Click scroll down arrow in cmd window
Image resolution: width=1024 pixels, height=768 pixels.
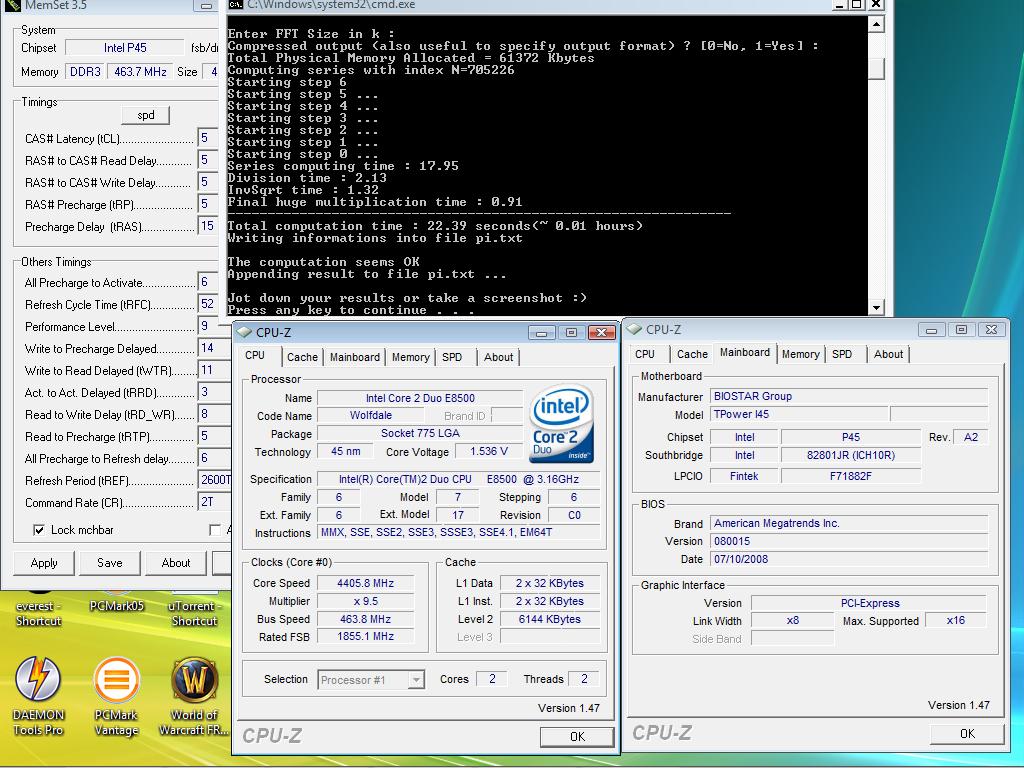click(x=876, y=307)
